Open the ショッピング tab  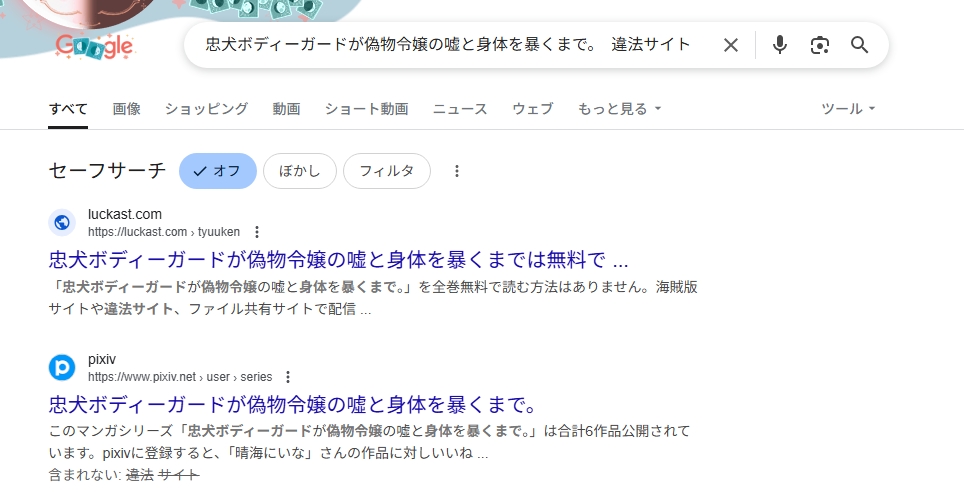click(207, 109)
